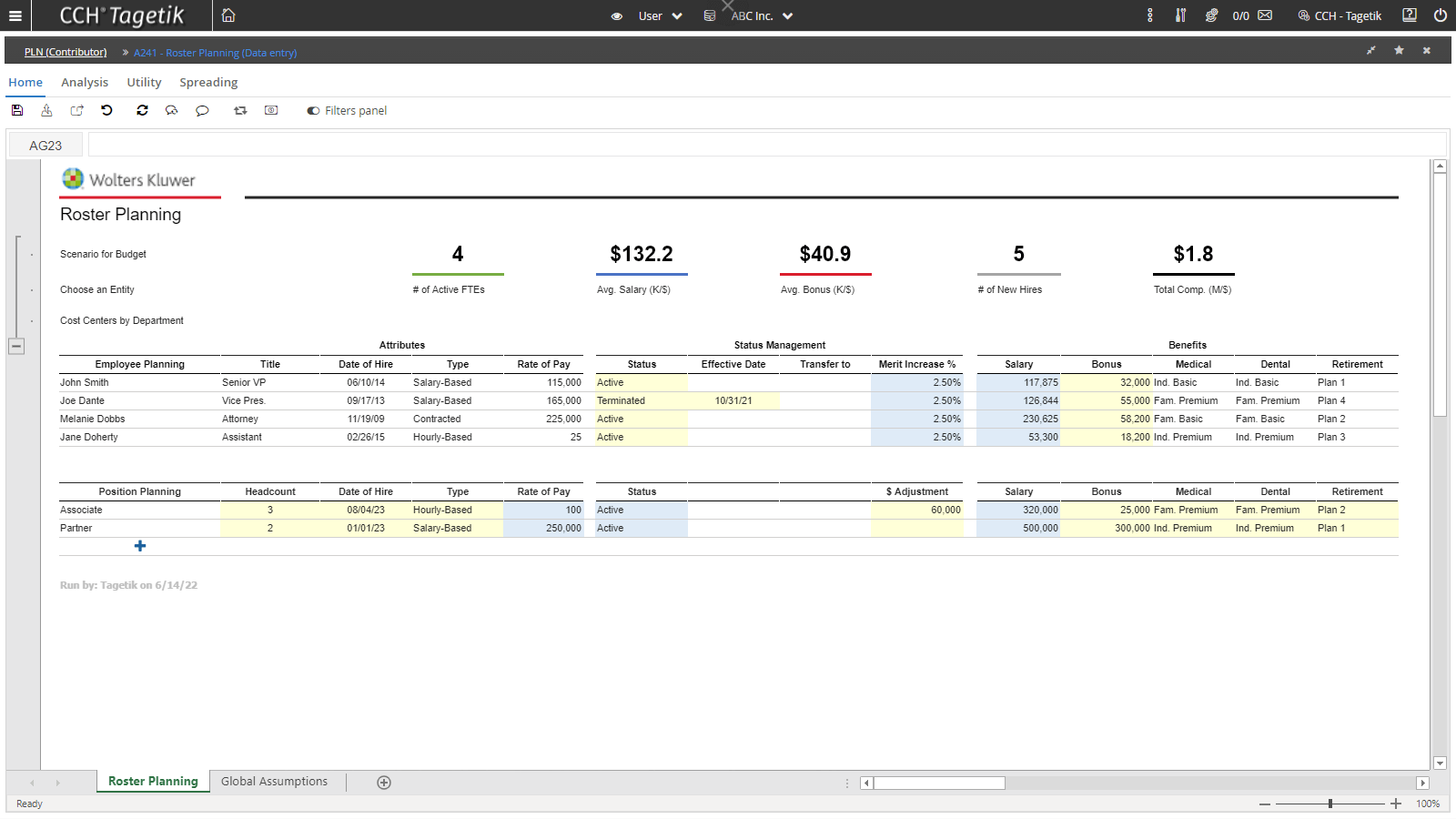The image size is (1456, 819).
Task: Collapse the row group with minus button
Action: pos(16,346)
